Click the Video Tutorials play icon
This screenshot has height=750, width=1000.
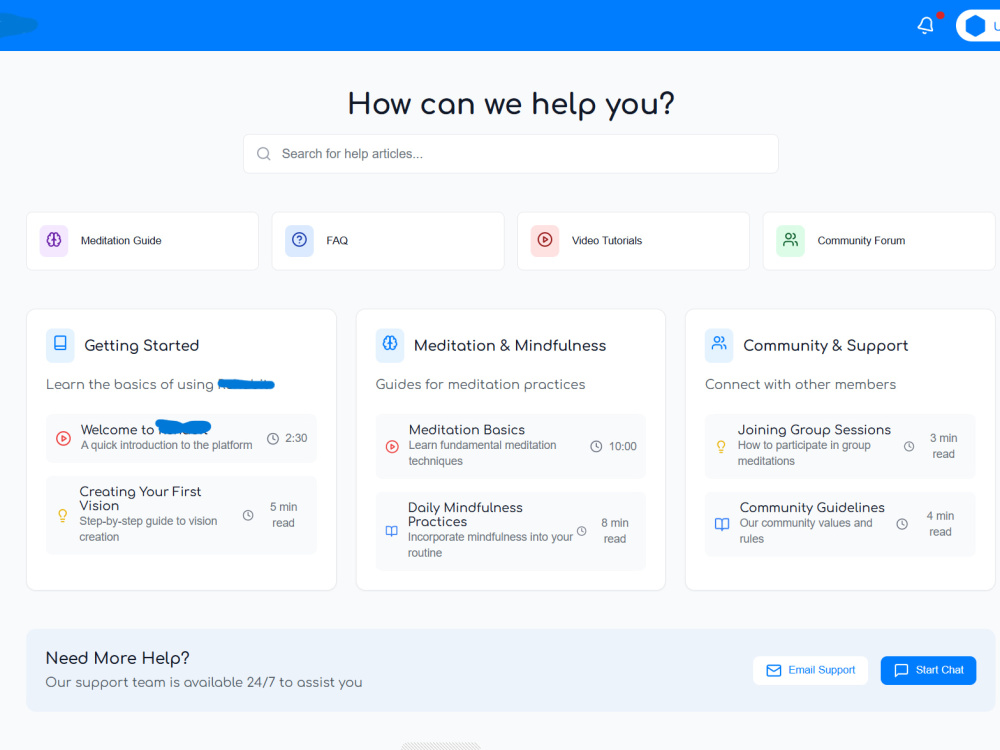pos(545,240)
